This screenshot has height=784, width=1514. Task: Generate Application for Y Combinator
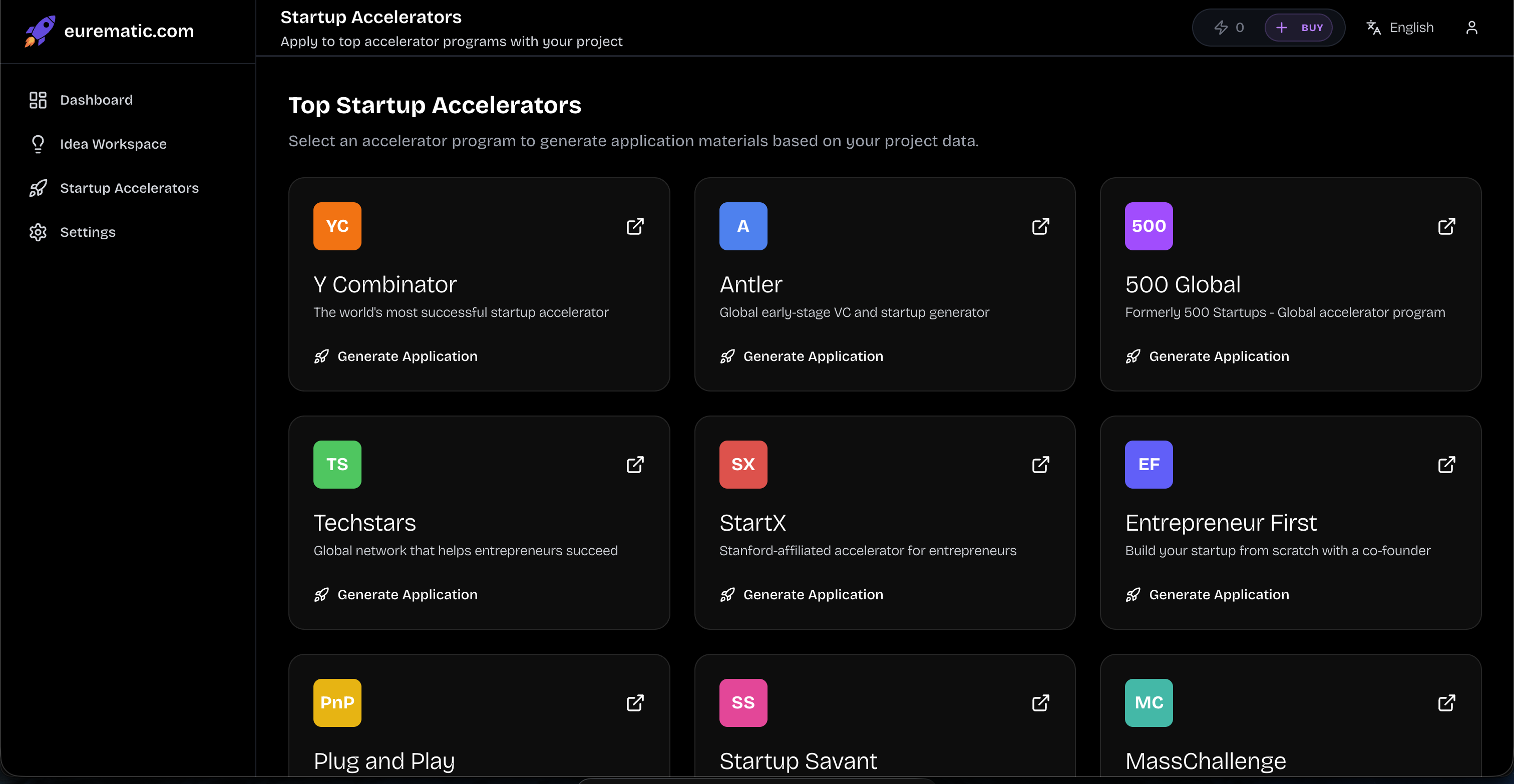tap(407, 356)
